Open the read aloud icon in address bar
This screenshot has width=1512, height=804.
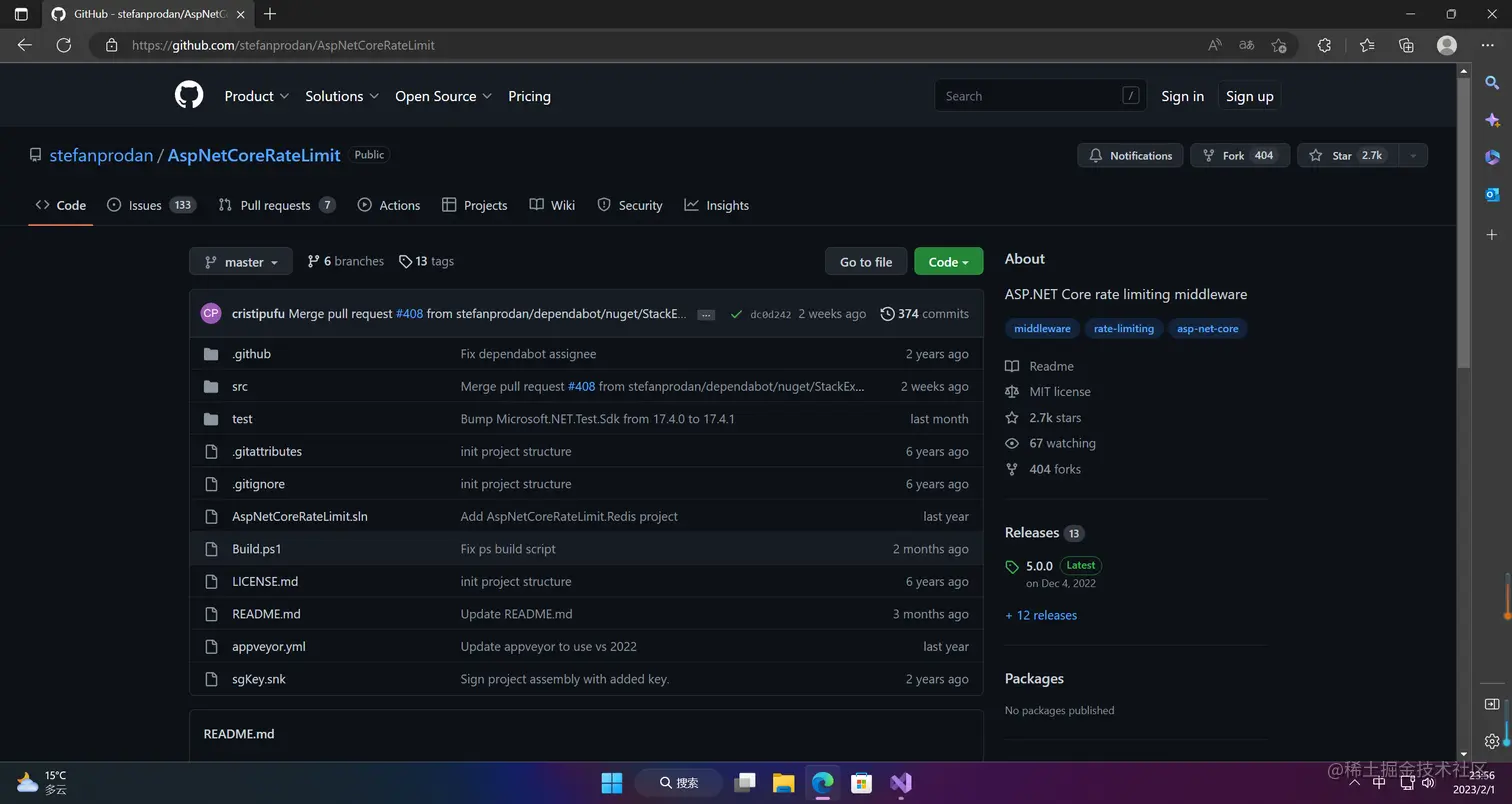pyautogui.click(x=1215, y=45)
